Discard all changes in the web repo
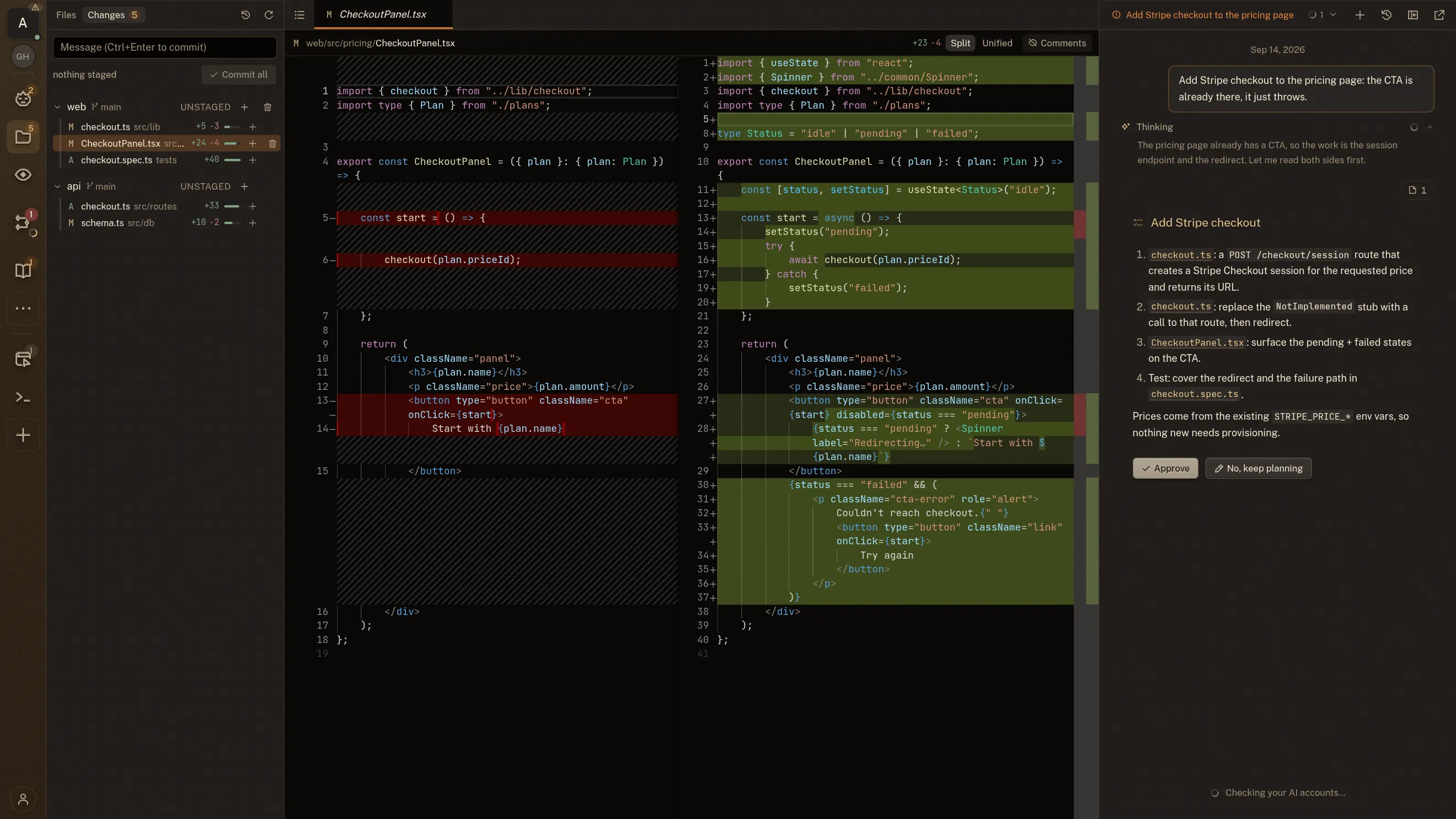 [267, 107]
